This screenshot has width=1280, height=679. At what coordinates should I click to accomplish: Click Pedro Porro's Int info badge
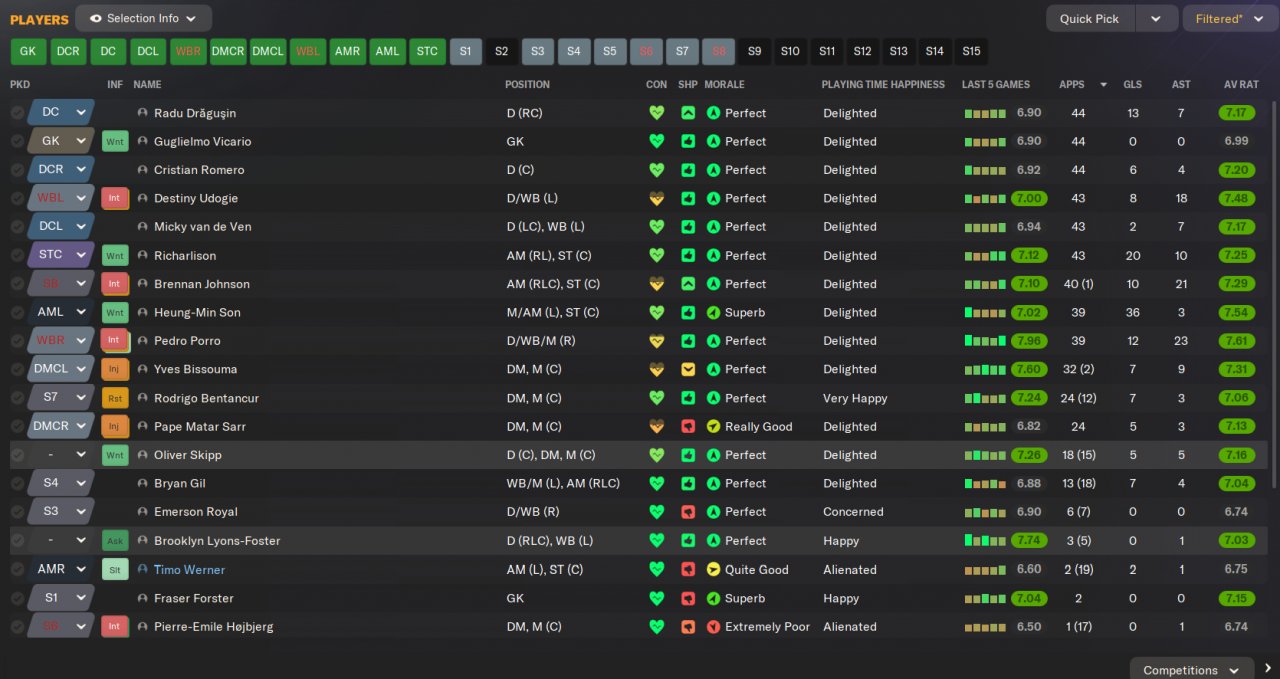pos(115,341)
